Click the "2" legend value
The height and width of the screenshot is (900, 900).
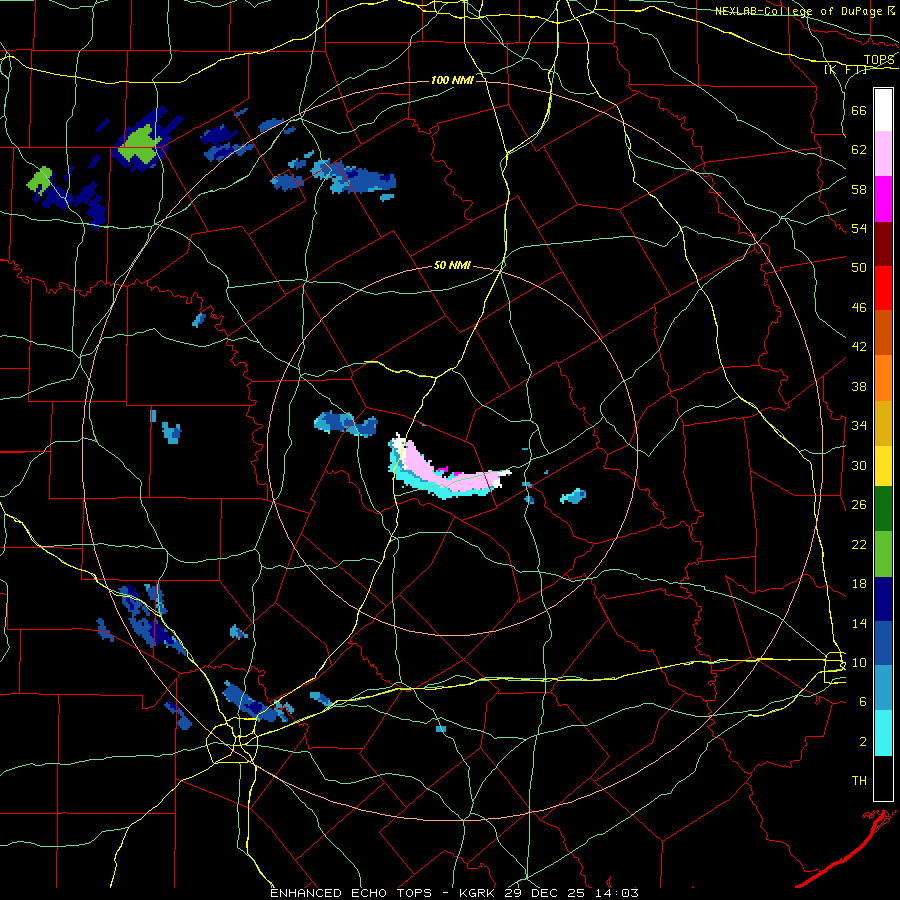(x=863, y=742)
